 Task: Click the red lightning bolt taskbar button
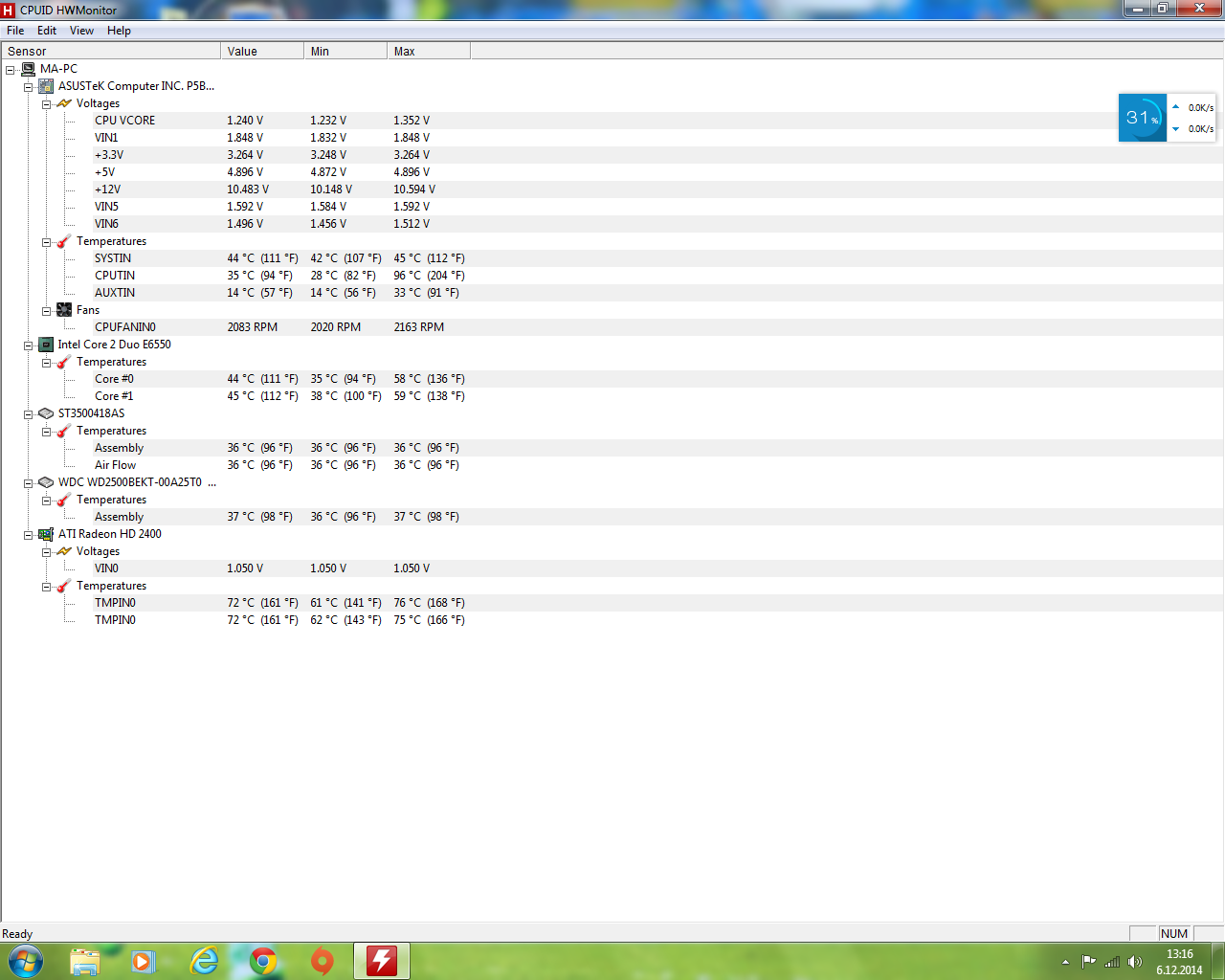click(x=382, y=961)
